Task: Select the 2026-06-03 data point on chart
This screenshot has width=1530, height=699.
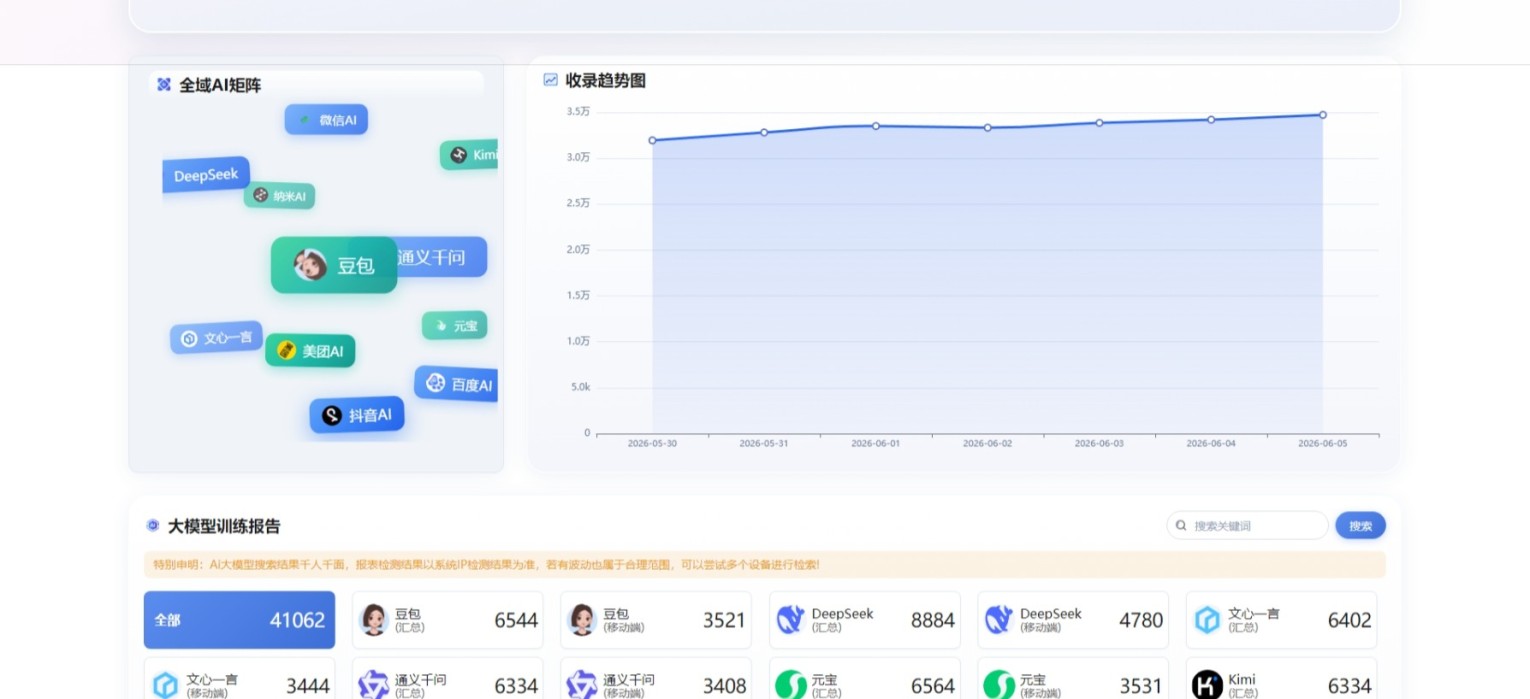Action: (x=1099, y=123)
